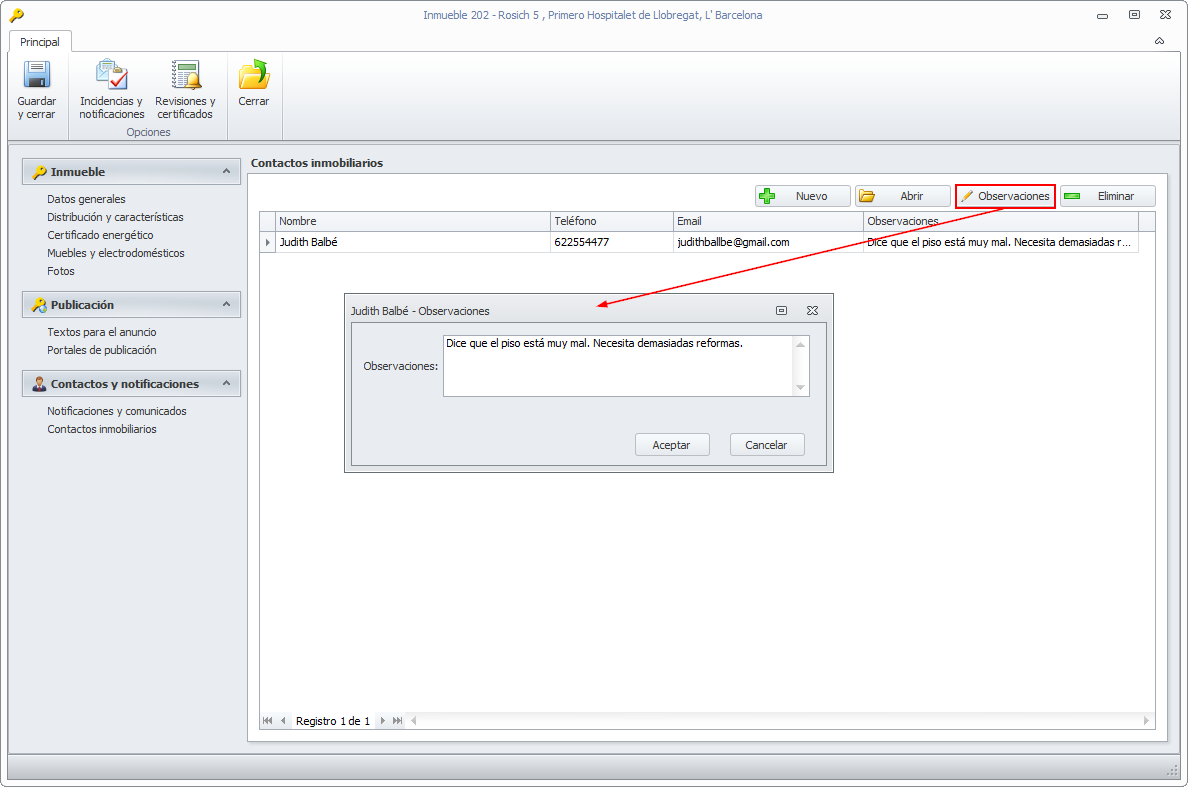Click the Registro 1 de 1 label
The width and height of the screenshot is (1188, 787).
333,721
